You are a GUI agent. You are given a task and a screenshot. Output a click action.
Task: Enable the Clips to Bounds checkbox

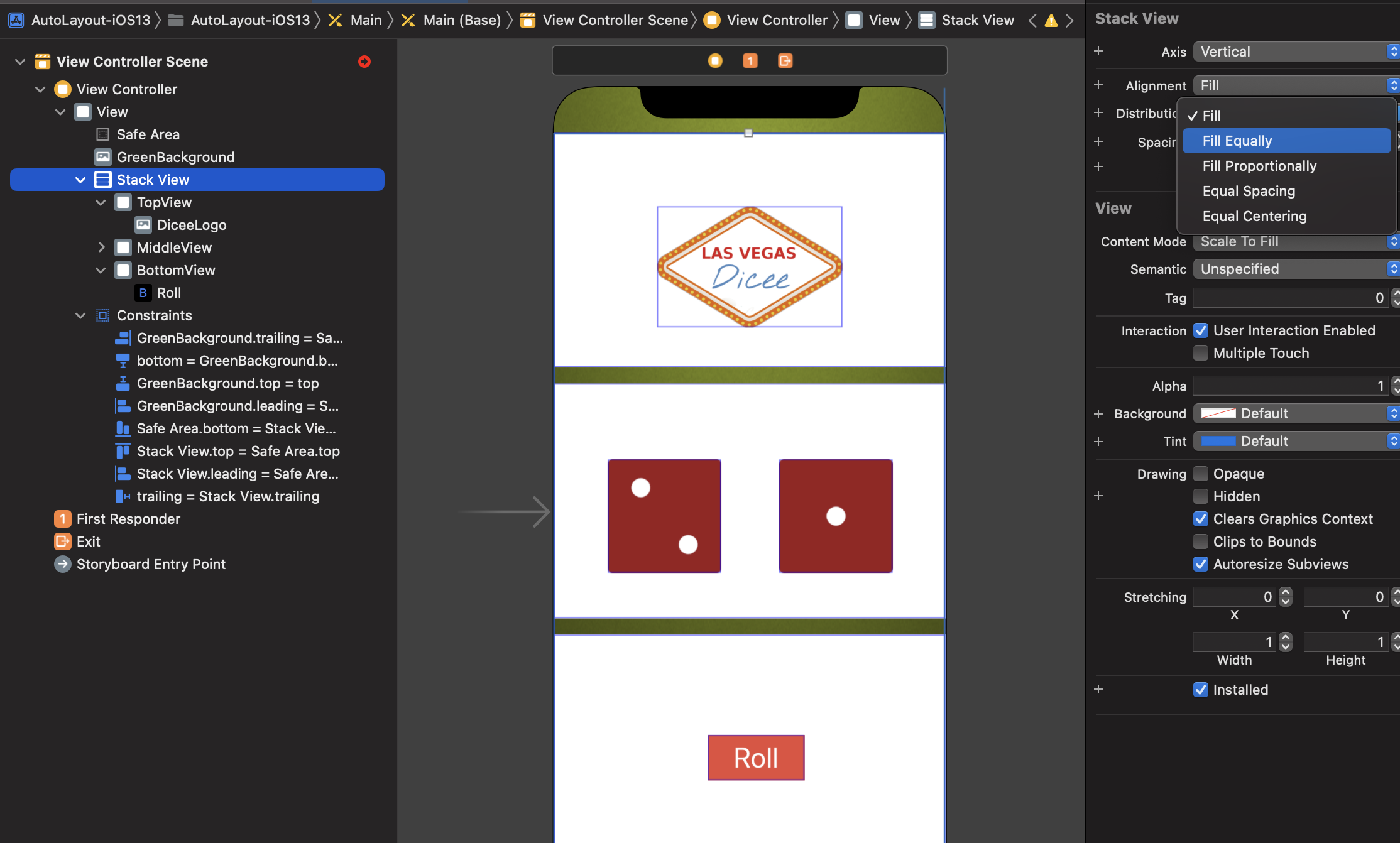1201,541
